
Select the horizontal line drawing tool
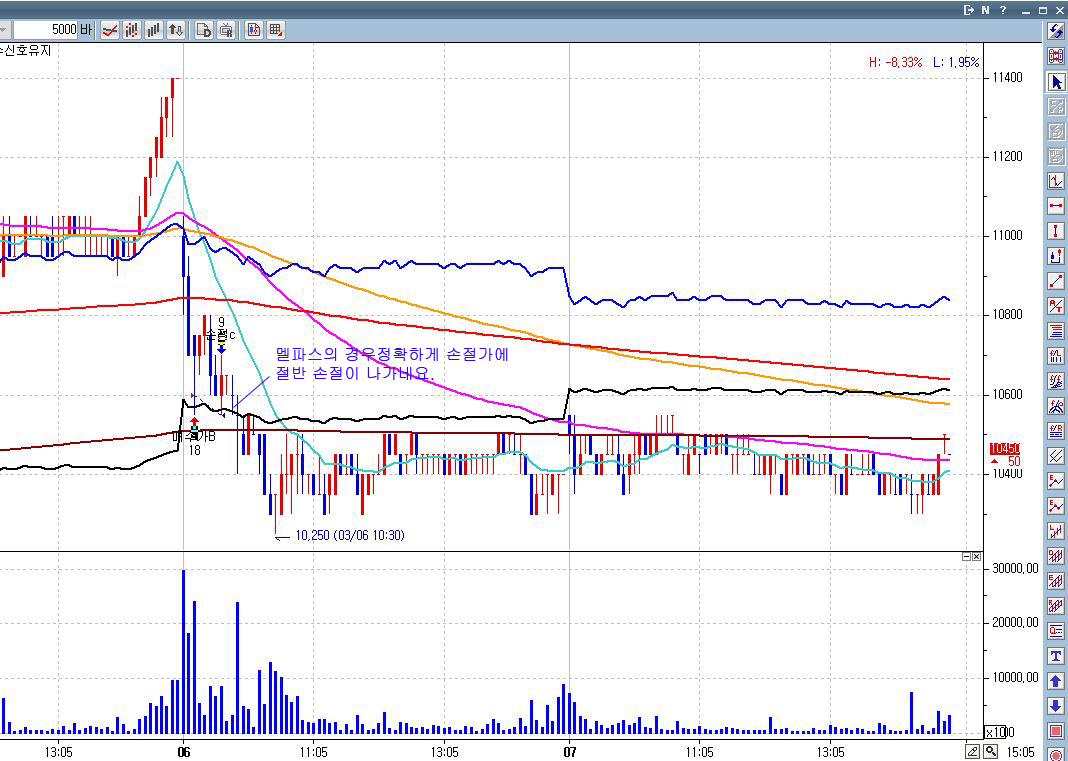coord(1056,205)
